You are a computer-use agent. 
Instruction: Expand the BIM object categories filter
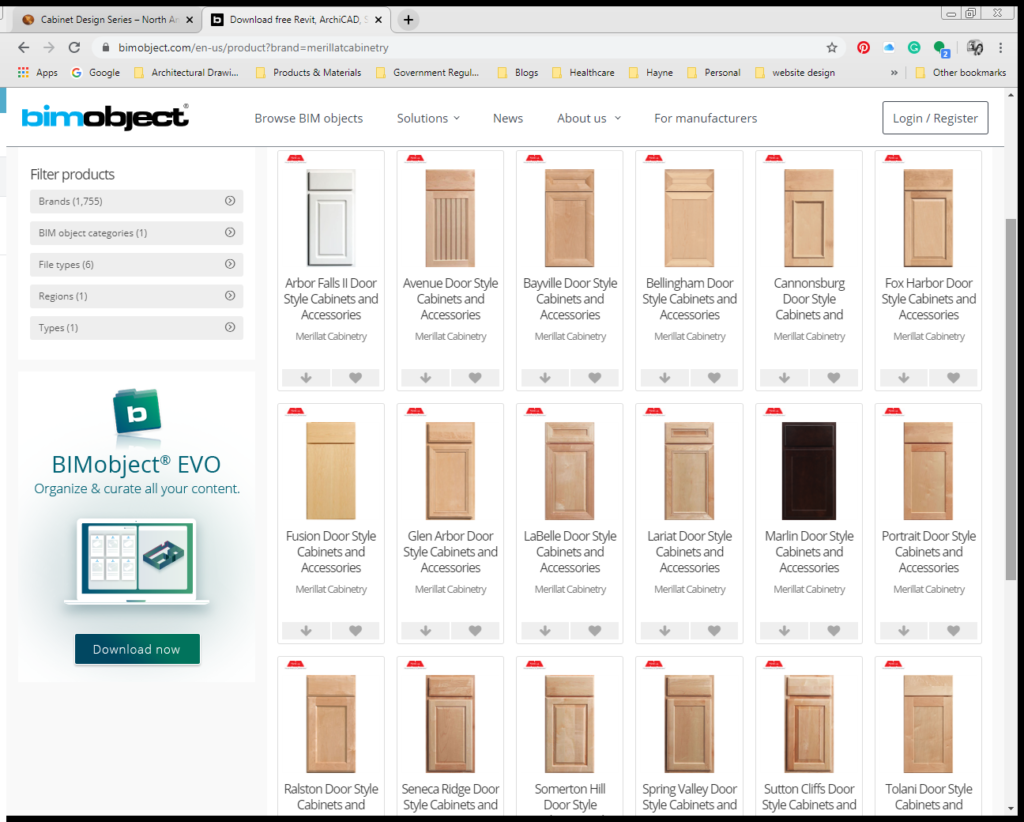(136, 232)
